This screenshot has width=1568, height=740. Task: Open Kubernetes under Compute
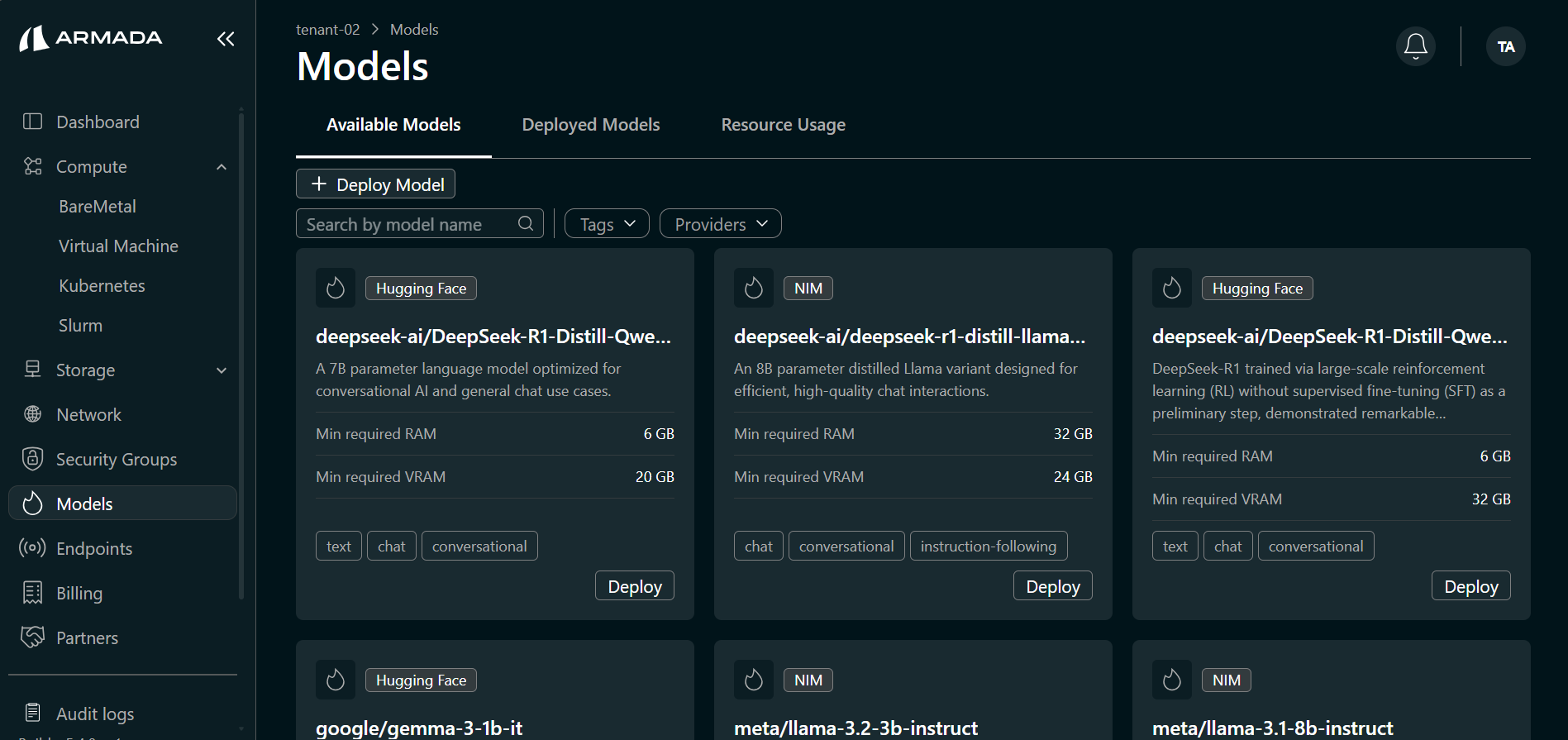pyautogui.click(x=102, y=286)
